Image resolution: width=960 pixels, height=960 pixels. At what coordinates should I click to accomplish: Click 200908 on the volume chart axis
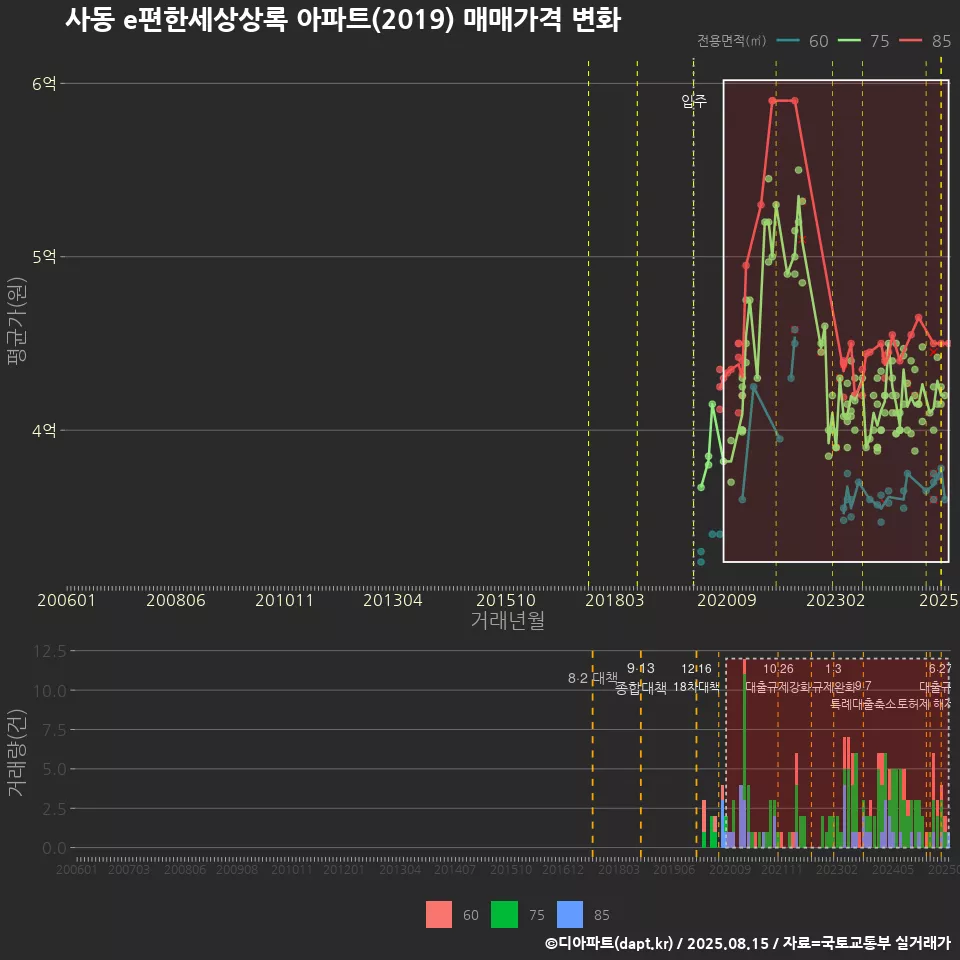click(237, 869)
